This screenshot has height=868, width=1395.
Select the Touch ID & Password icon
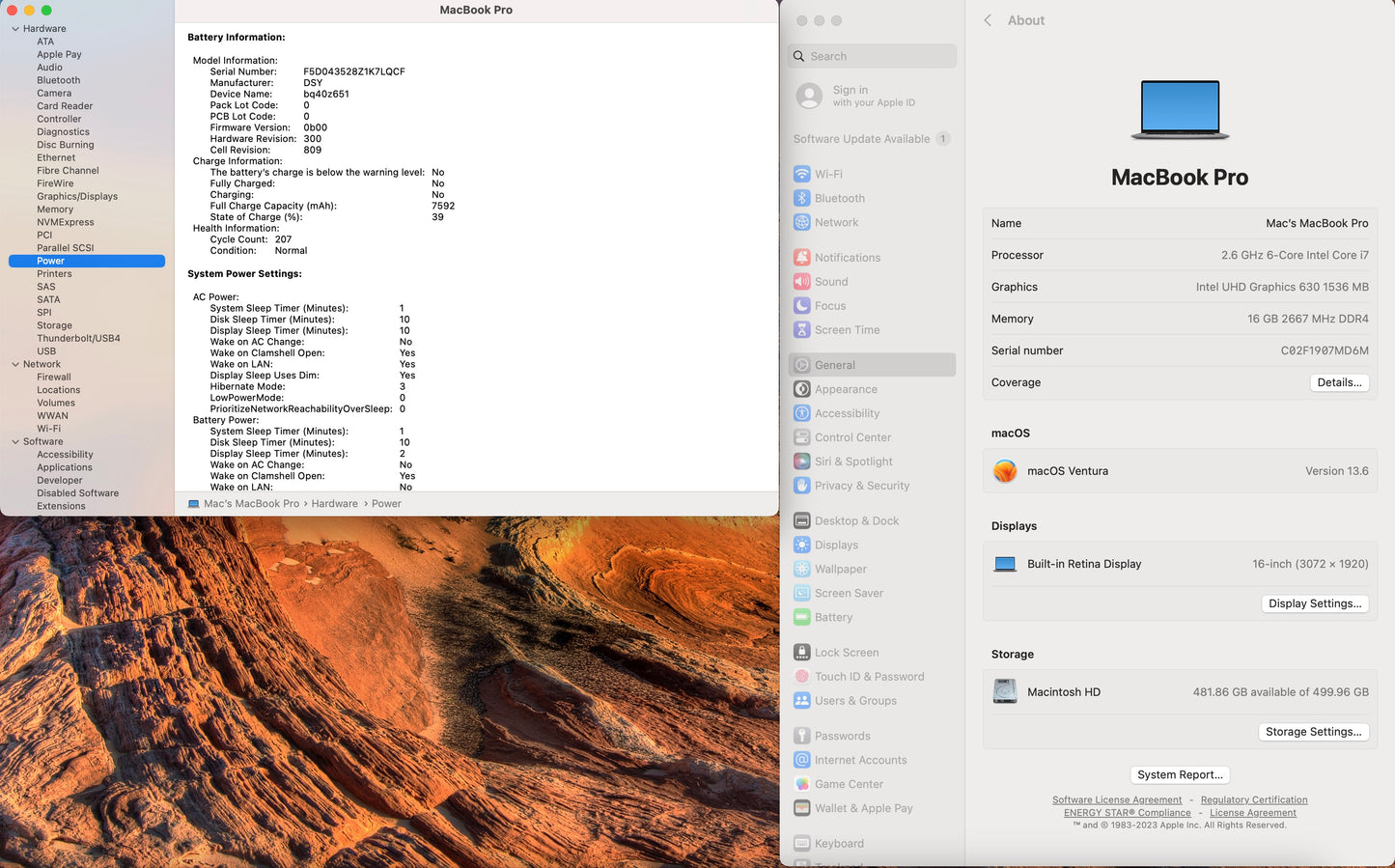point(801,677)
